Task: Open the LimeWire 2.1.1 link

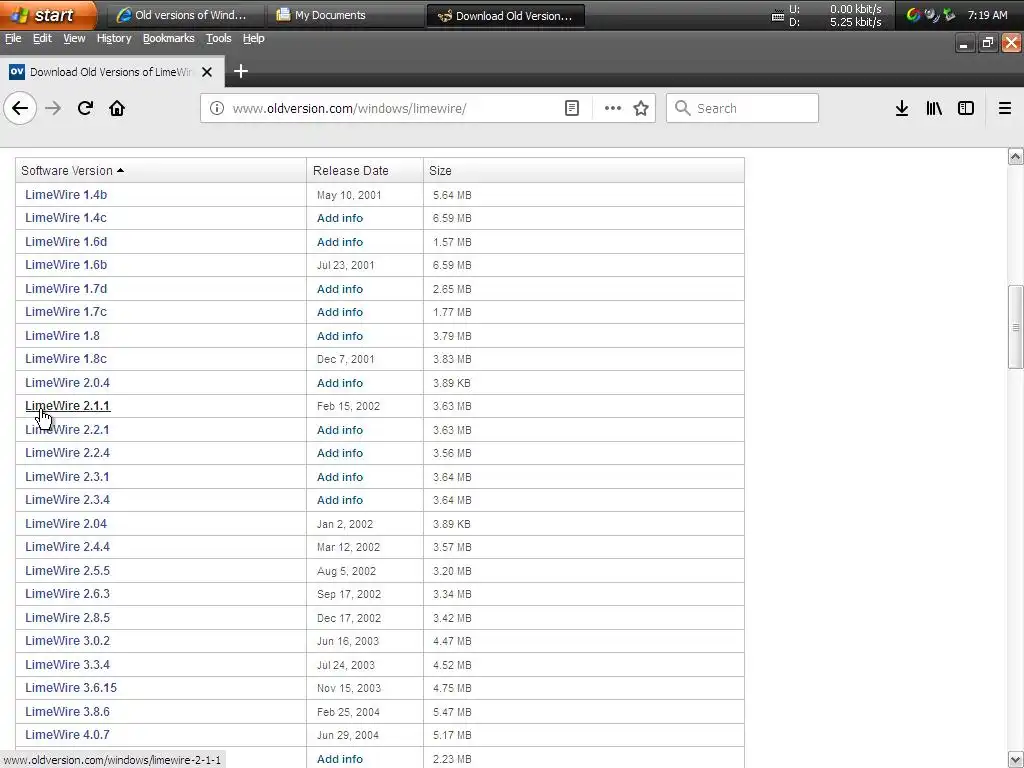Action: click(x=67, y=406)
